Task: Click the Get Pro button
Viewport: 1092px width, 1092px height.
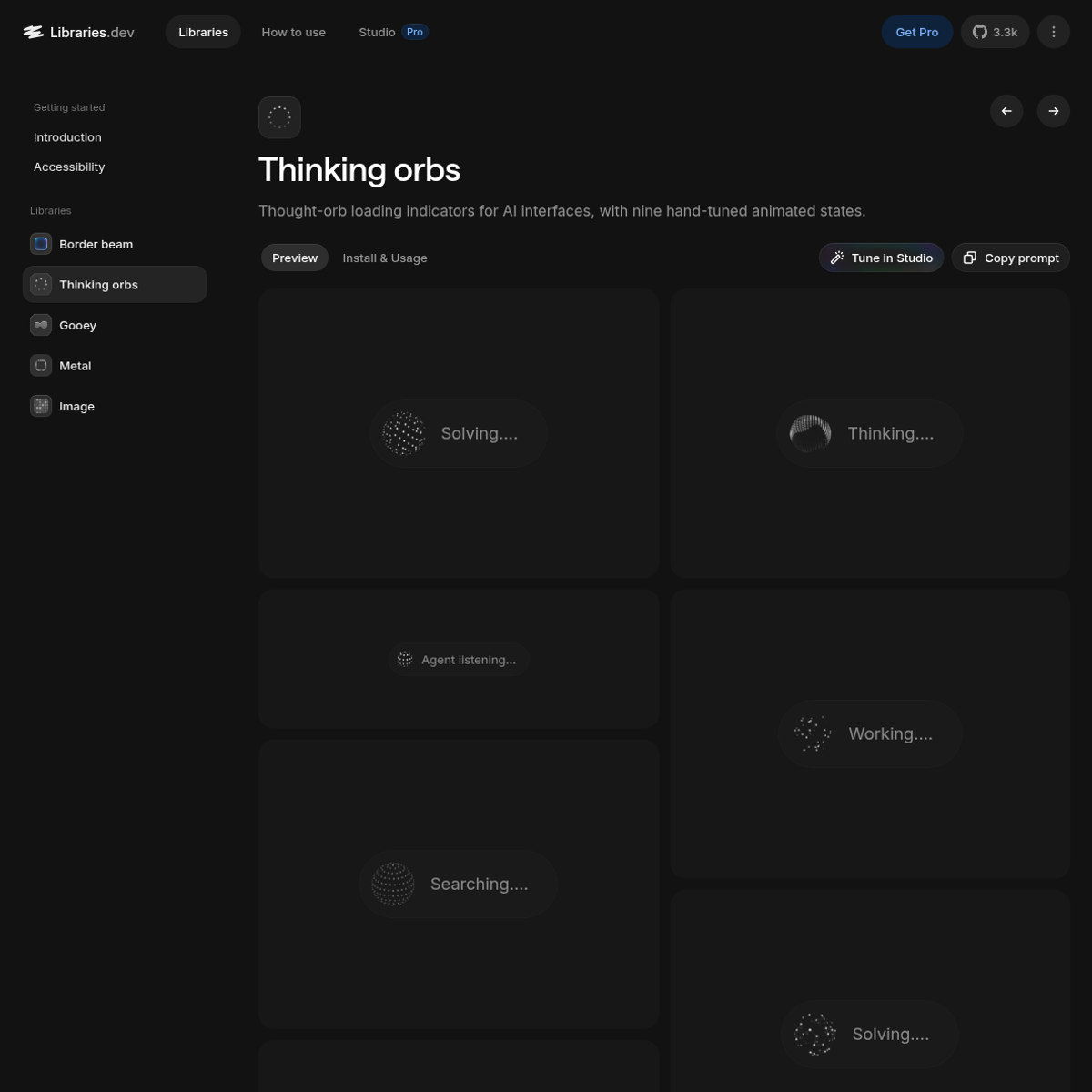Action: click(916, 32)
